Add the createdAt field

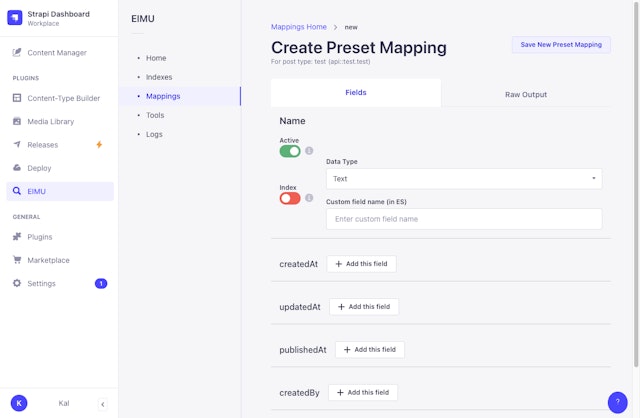361,264
